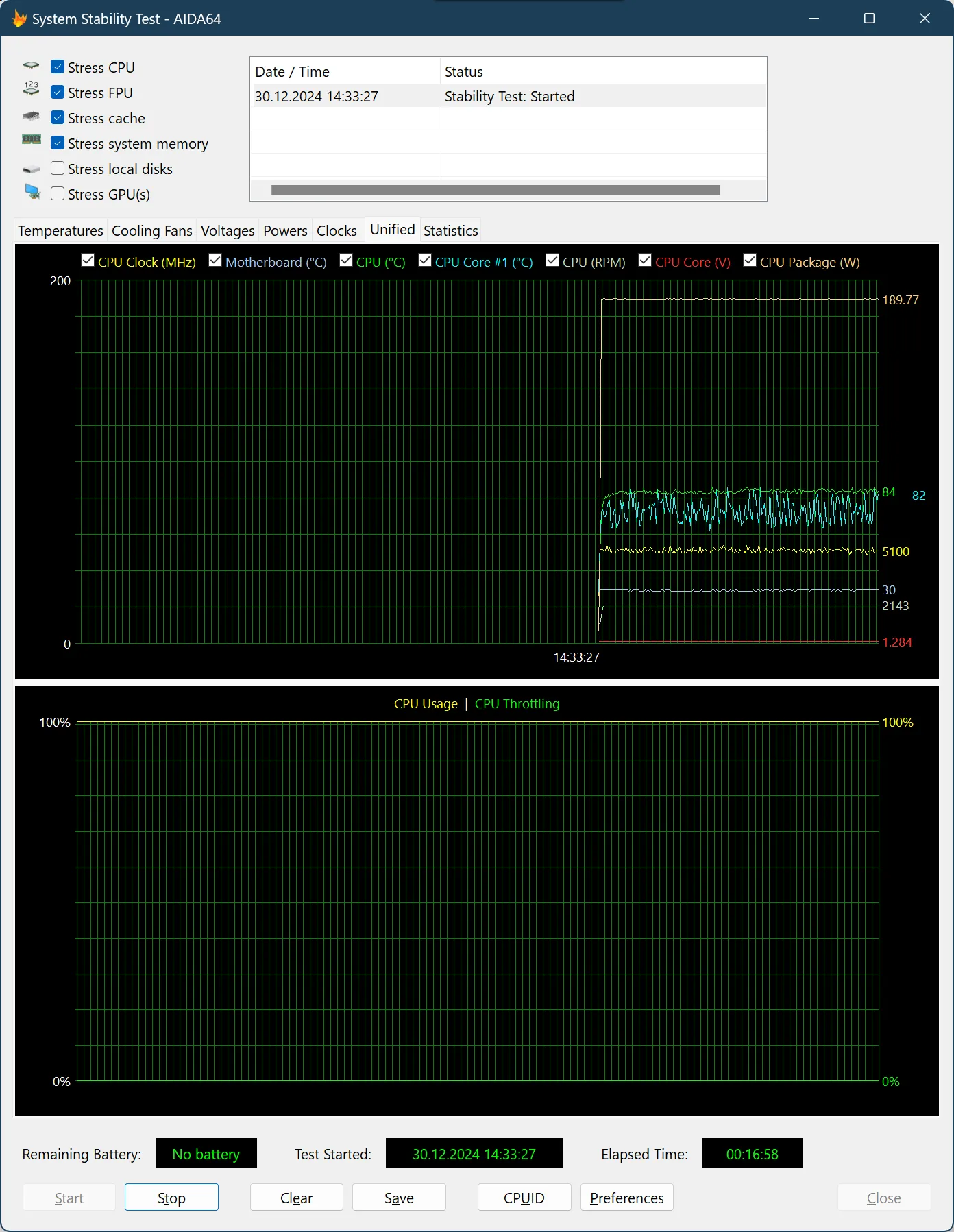The height and width of the screenshot is (1232, 954).
Task: Uncheck the Stress cache checkbox
Action: pyautogui.click(x=58, y=118)
